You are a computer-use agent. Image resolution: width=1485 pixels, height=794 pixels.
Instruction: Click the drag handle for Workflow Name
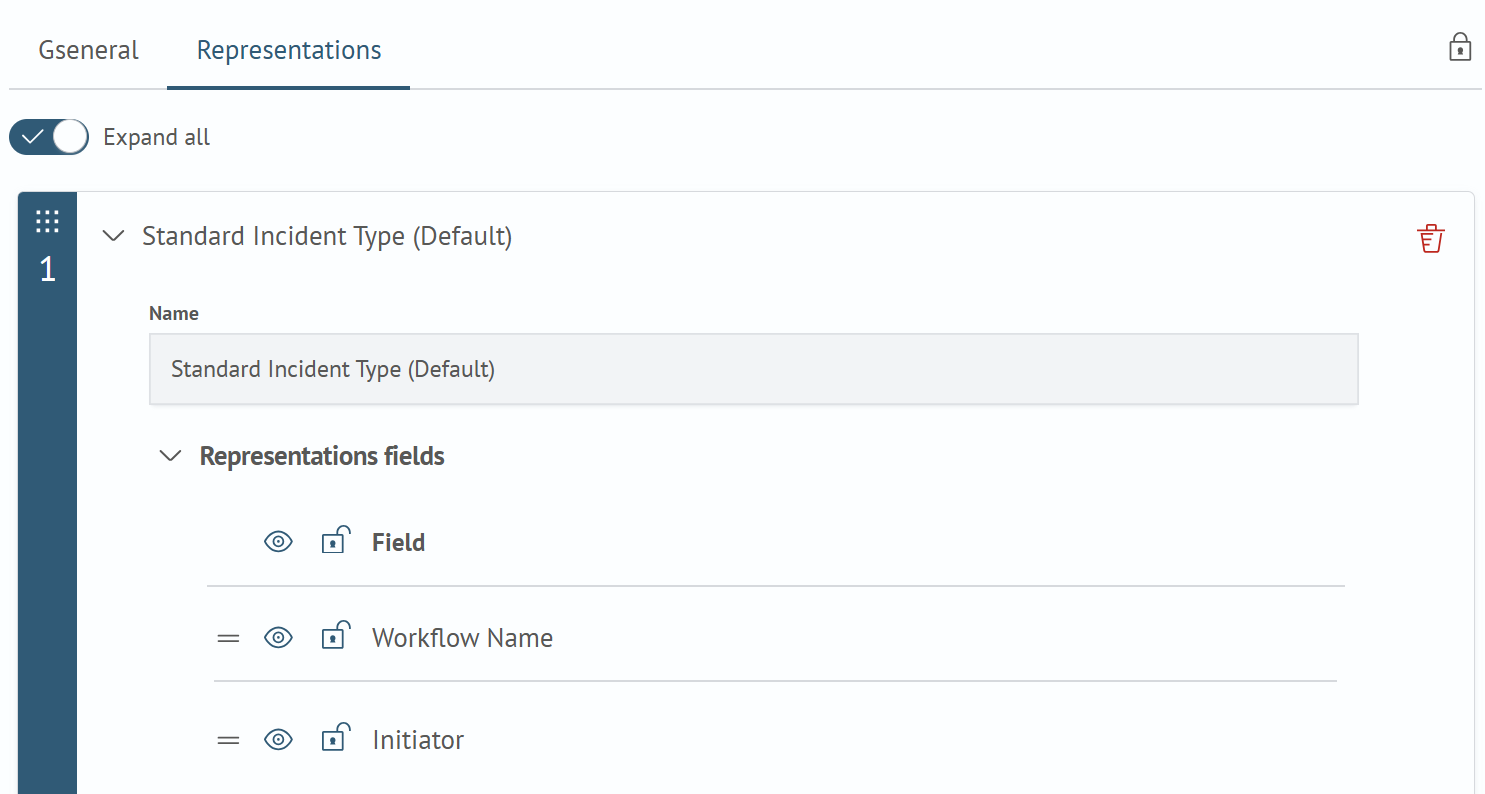[229, 638]
